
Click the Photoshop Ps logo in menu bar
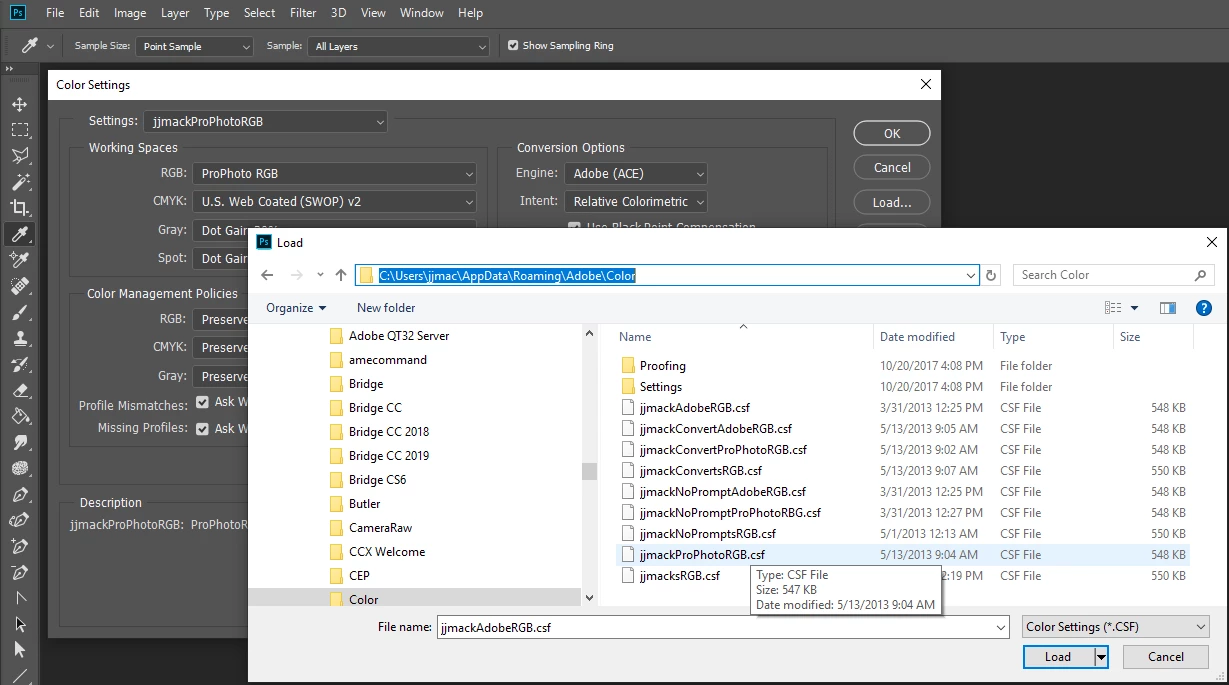click(x=17, y=13)
